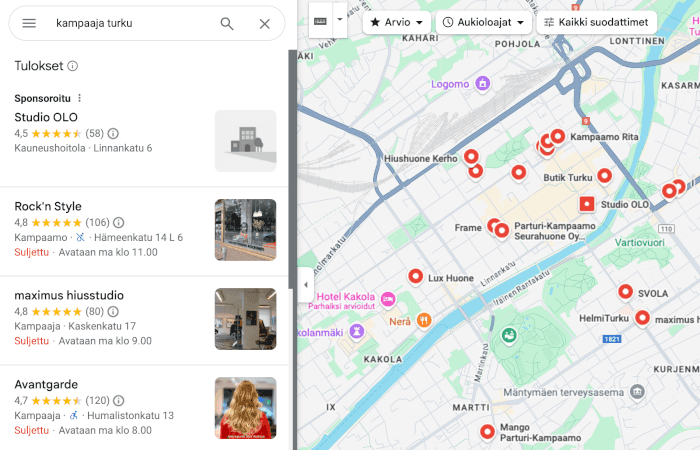Image resolution: width=700 pixels, height=450 pixels.
Task: Select the Logomo map marker
Action: tap(482, 83)
